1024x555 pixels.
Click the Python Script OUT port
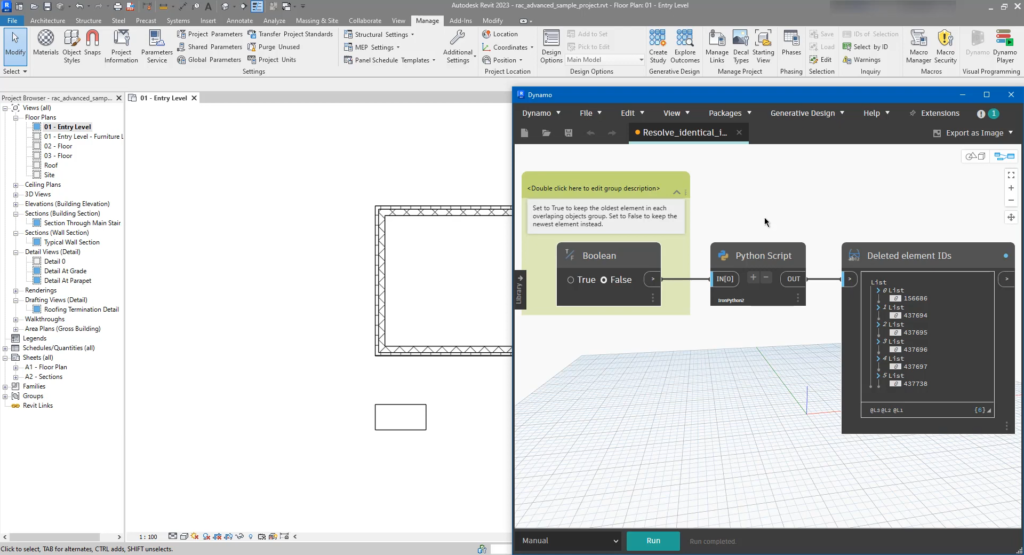pyautogui.click(x=793, y=279)
